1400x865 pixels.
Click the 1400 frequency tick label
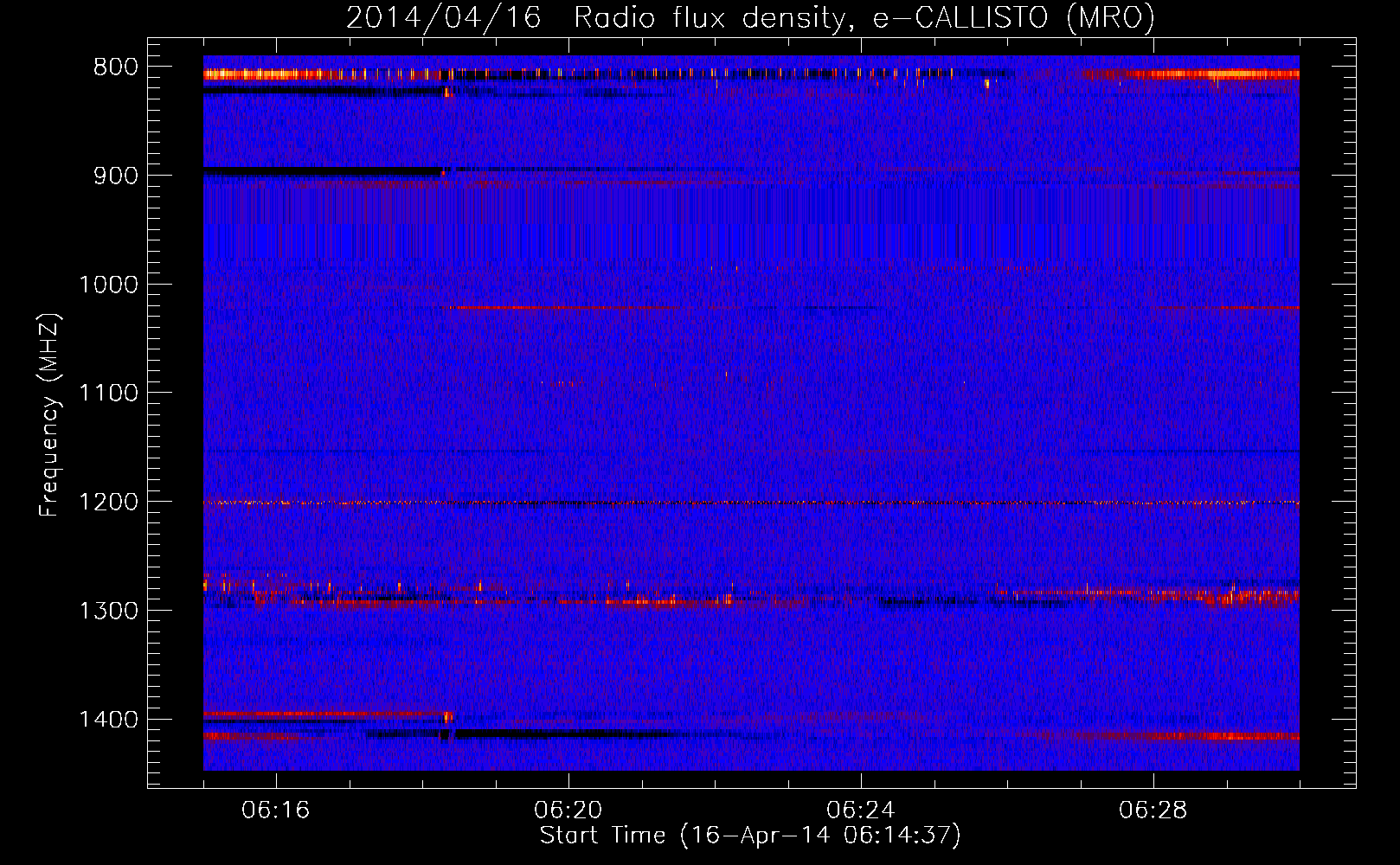(x=108, y=720)
